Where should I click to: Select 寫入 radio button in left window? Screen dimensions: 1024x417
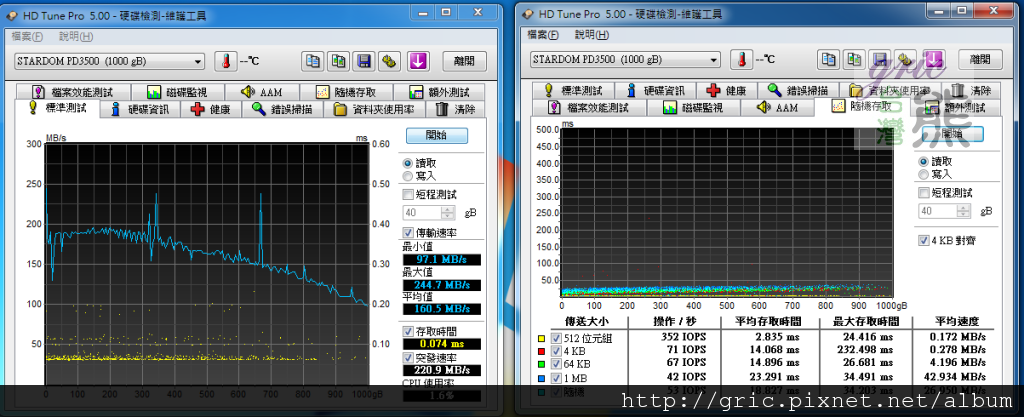pos(408,176)
